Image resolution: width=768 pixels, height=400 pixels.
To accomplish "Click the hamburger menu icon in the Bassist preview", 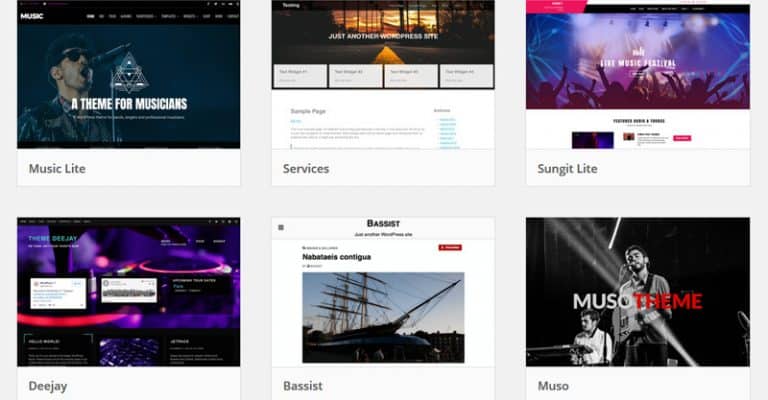I will tap(281, 227).
